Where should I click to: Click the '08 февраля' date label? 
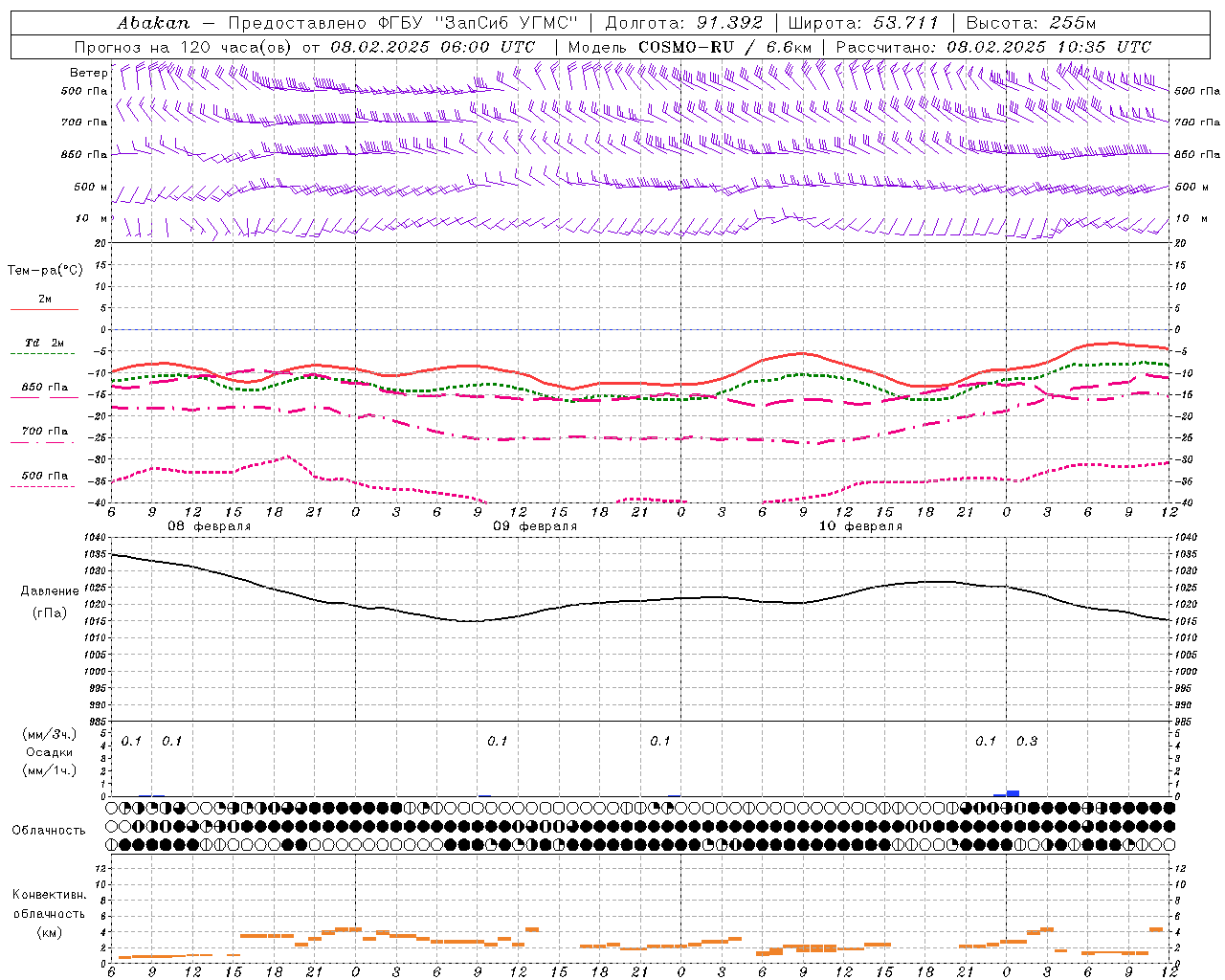coord(210,526)
